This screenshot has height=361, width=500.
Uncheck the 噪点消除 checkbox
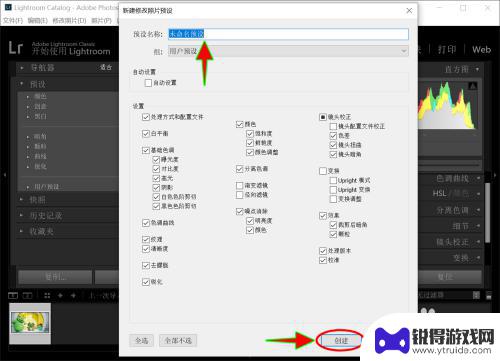point(239,211)
